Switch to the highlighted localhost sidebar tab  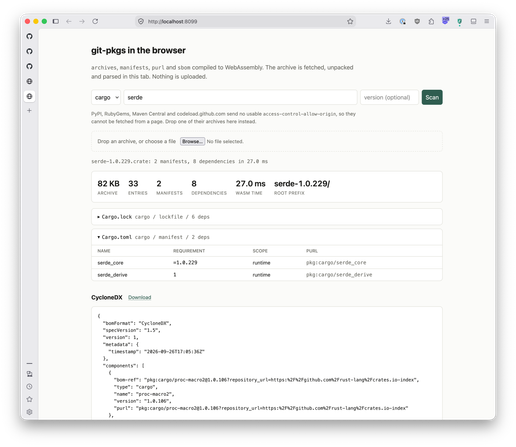click(x=30, y=96)
